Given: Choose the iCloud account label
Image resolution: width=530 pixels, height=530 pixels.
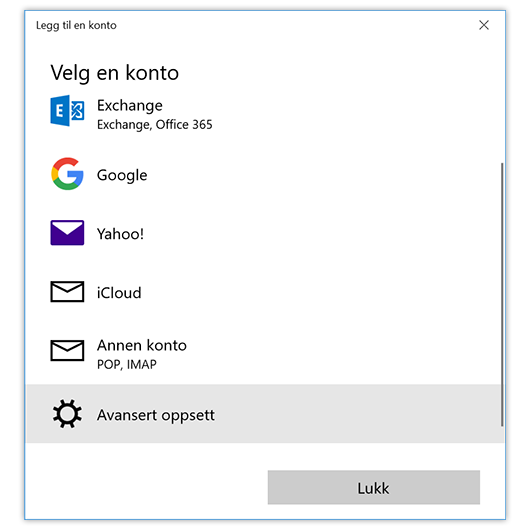Looking at the screenshot, I should point(119,293).
